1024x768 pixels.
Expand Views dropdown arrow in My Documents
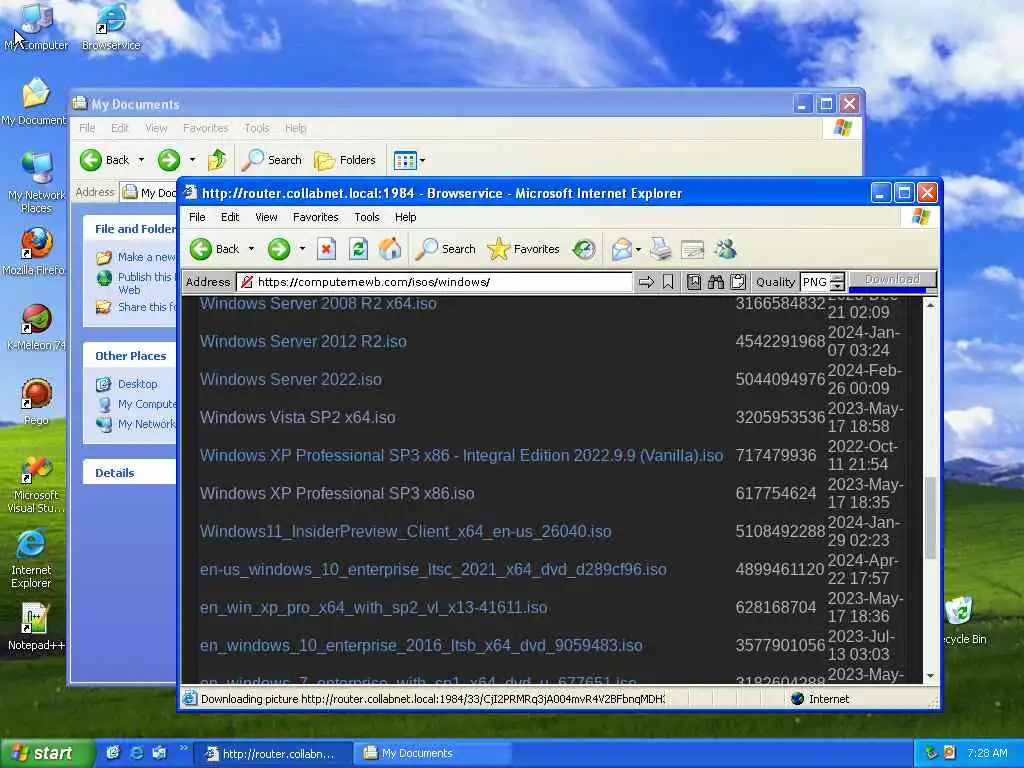[x=423, y=161]
